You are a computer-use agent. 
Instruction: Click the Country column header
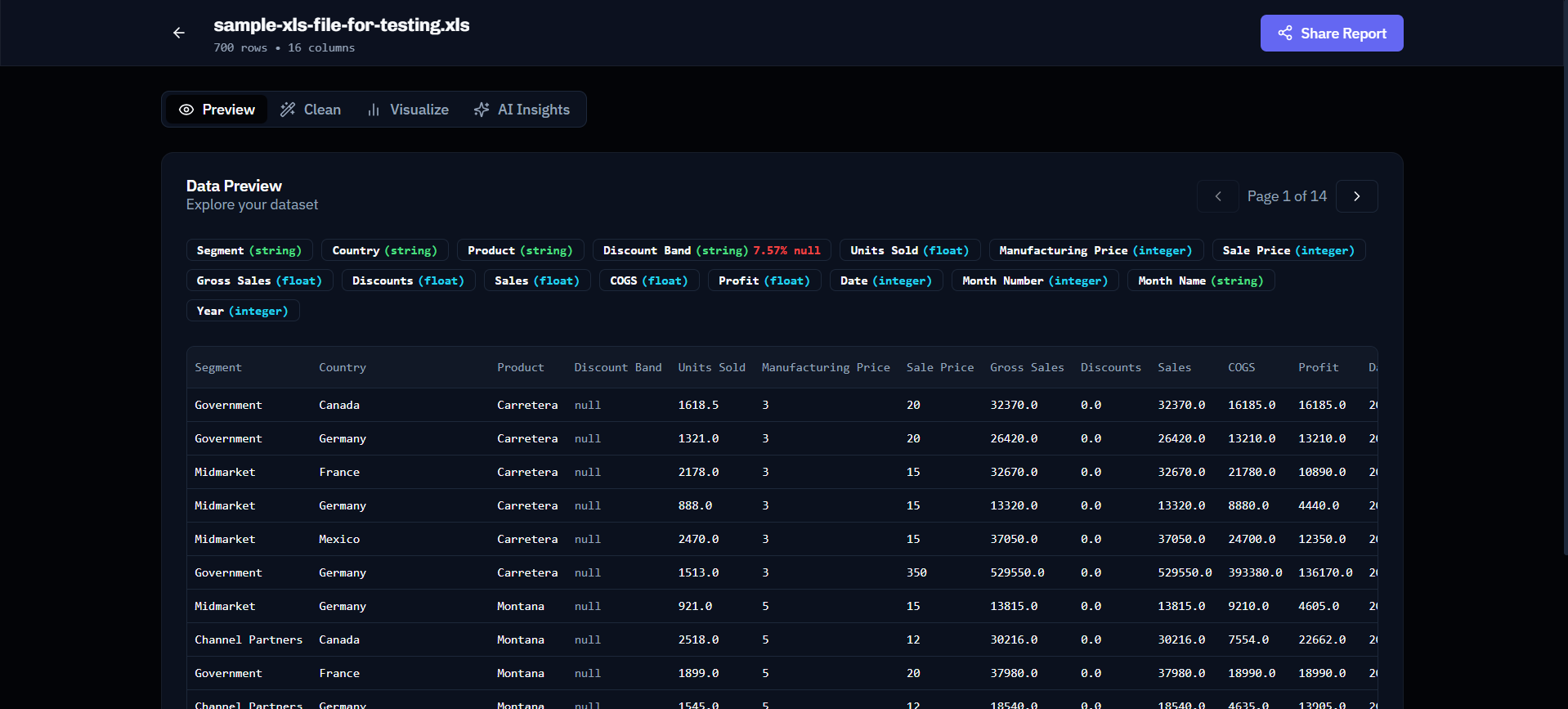coord(343,367)
